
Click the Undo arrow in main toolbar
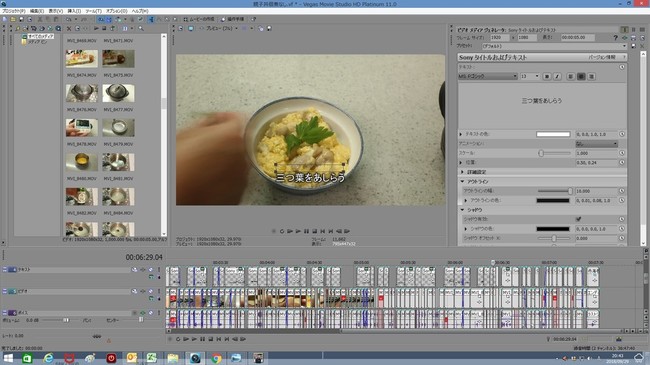coord(68,19)
